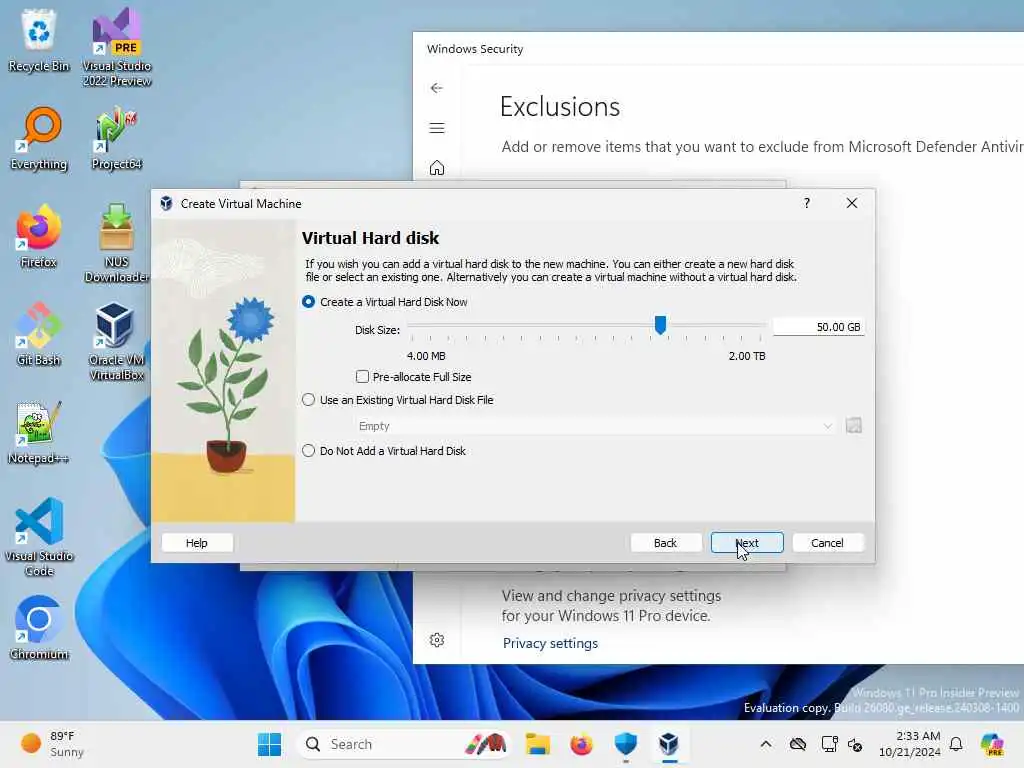The image size is (1024, 768).
Task: Click the cloud sync off icon in tray
Action: [x=797, y=744]
